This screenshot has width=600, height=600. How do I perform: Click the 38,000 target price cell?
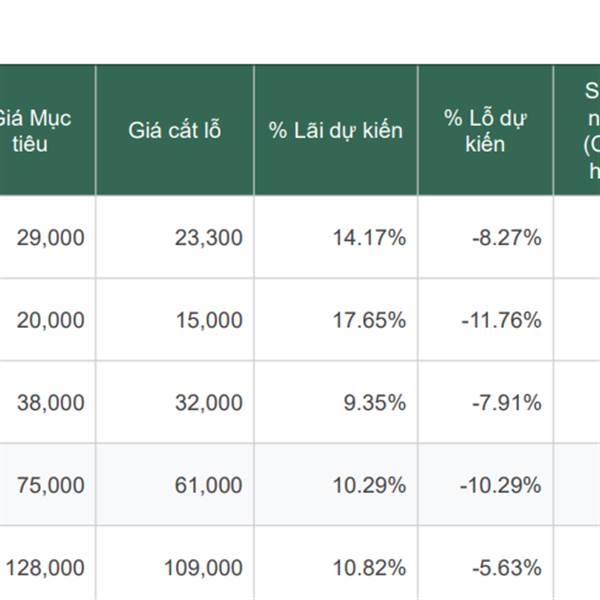coord(50,403)
